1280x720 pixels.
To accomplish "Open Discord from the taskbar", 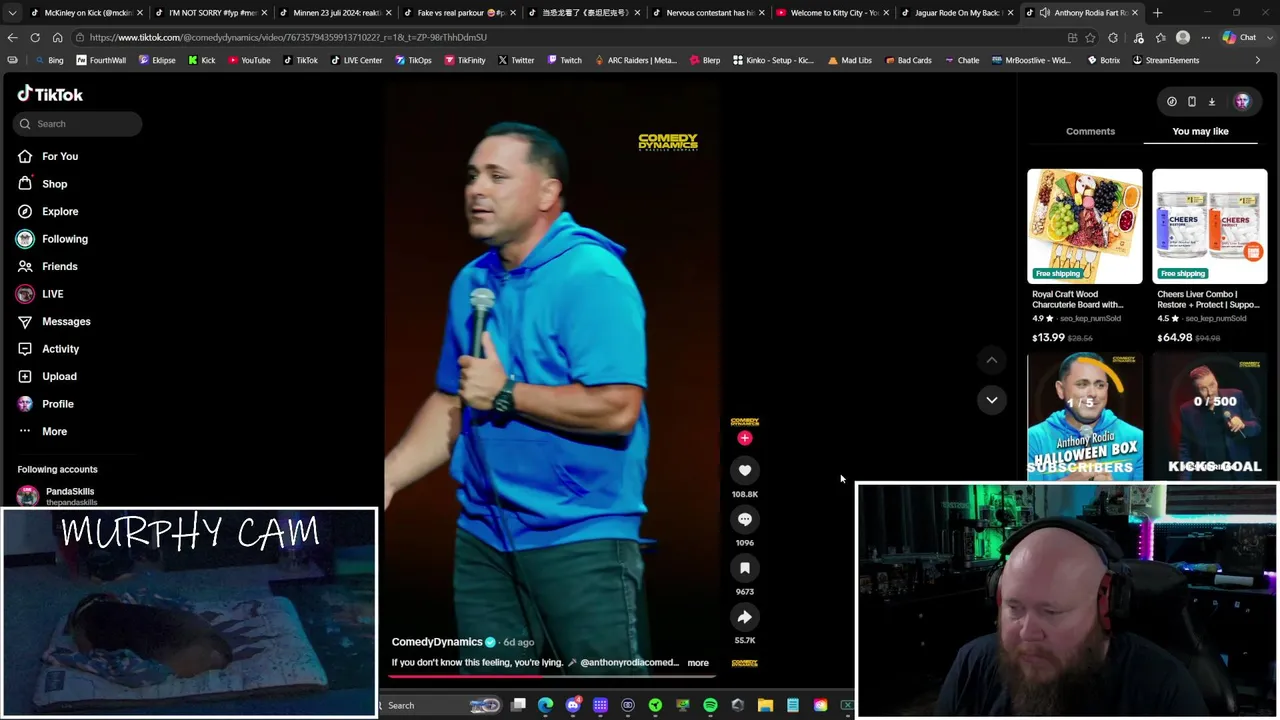I will [x=573, y=705].
